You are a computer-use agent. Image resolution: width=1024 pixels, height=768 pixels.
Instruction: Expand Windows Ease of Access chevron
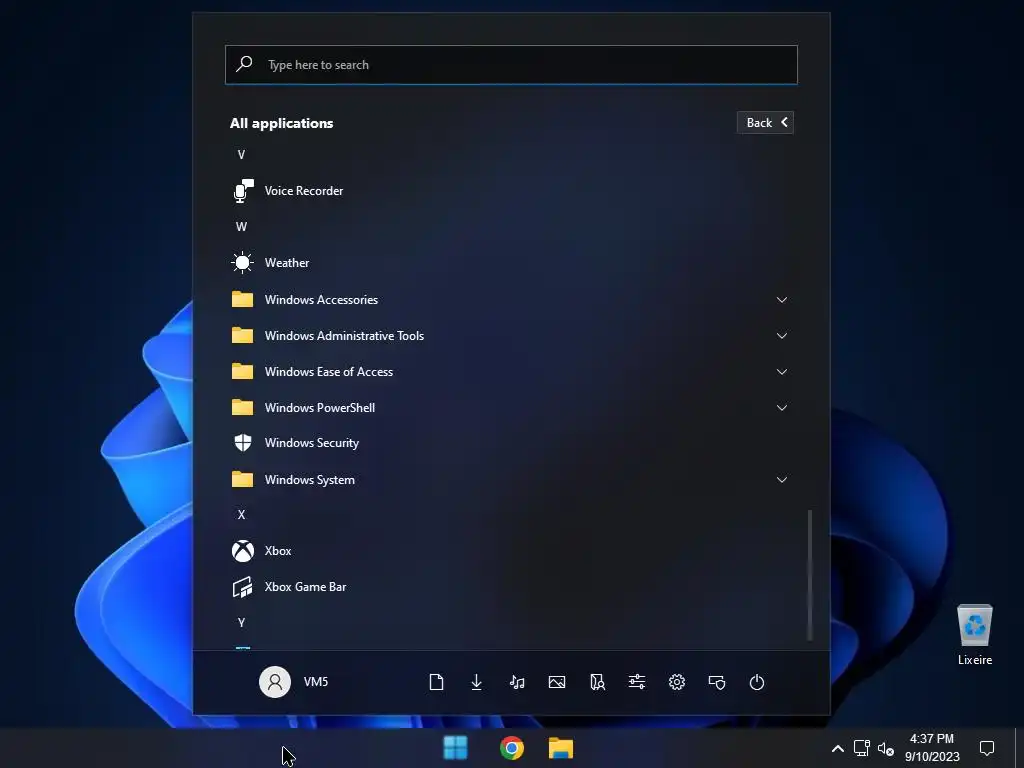[782, 372]
